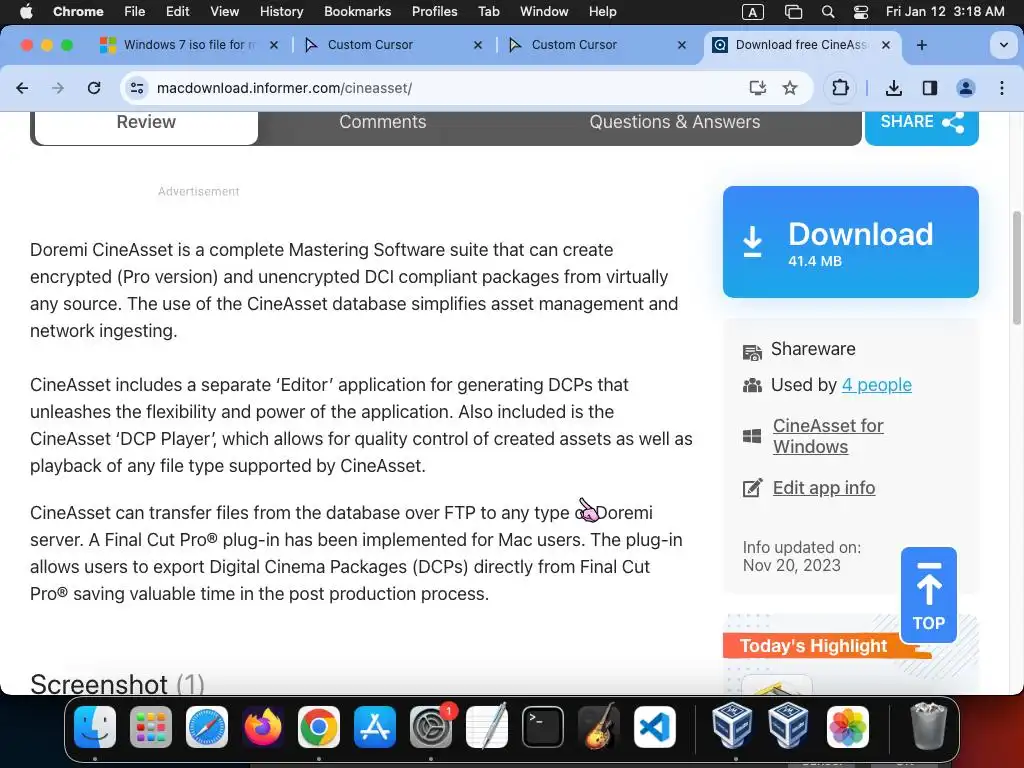Open a new tab with the plus button
The image size is (1024, 768).
tap(921, 45)
